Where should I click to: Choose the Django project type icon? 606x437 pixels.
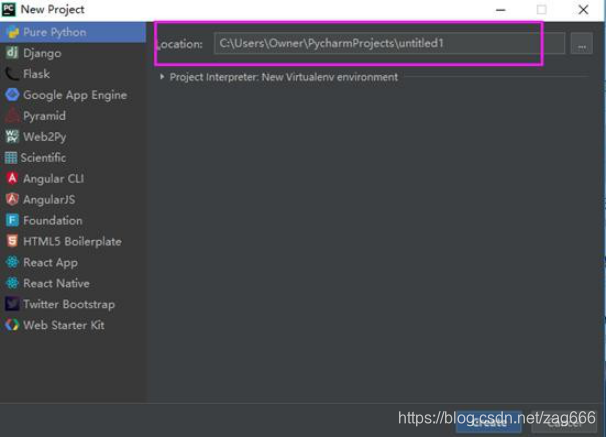tap(12, 53)
